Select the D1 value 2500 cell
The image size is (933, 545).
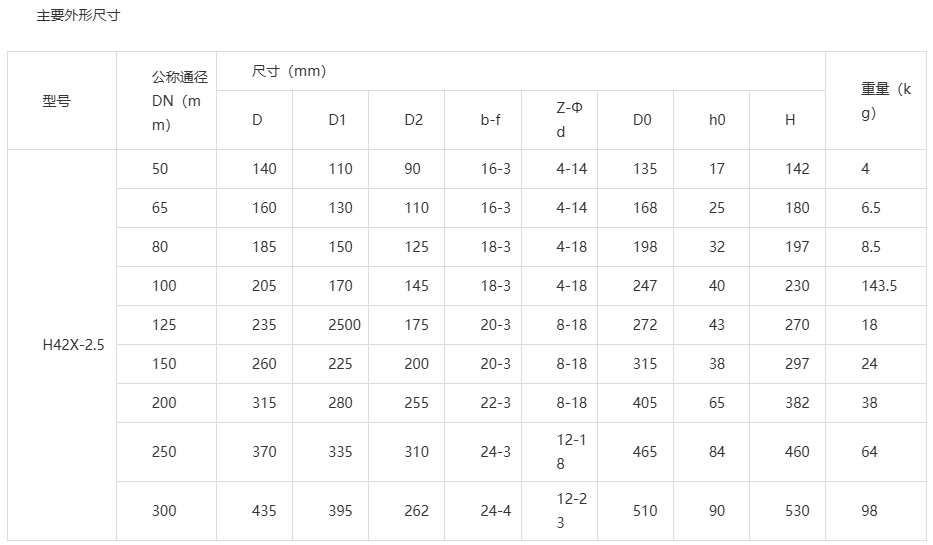click(x=331, y=325)
